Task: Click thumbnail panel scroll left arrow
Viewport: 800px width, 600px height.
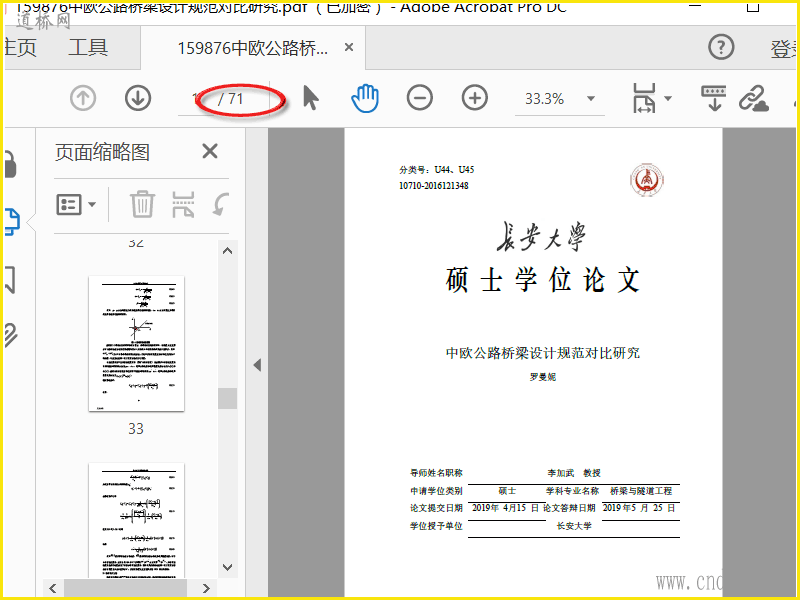Action: tap(53, 588)
